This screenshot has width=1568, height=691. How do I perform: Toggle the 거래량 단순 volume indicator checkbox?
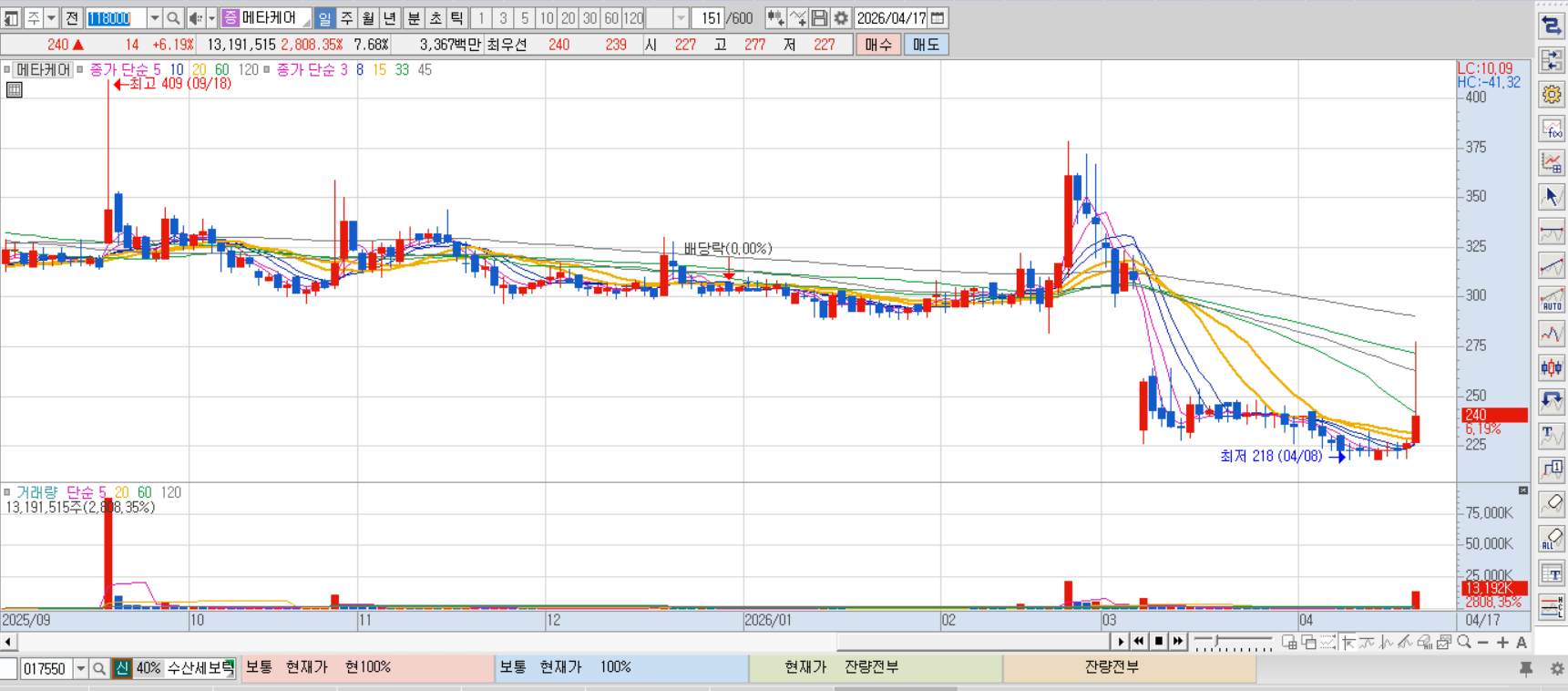[7, 492]
